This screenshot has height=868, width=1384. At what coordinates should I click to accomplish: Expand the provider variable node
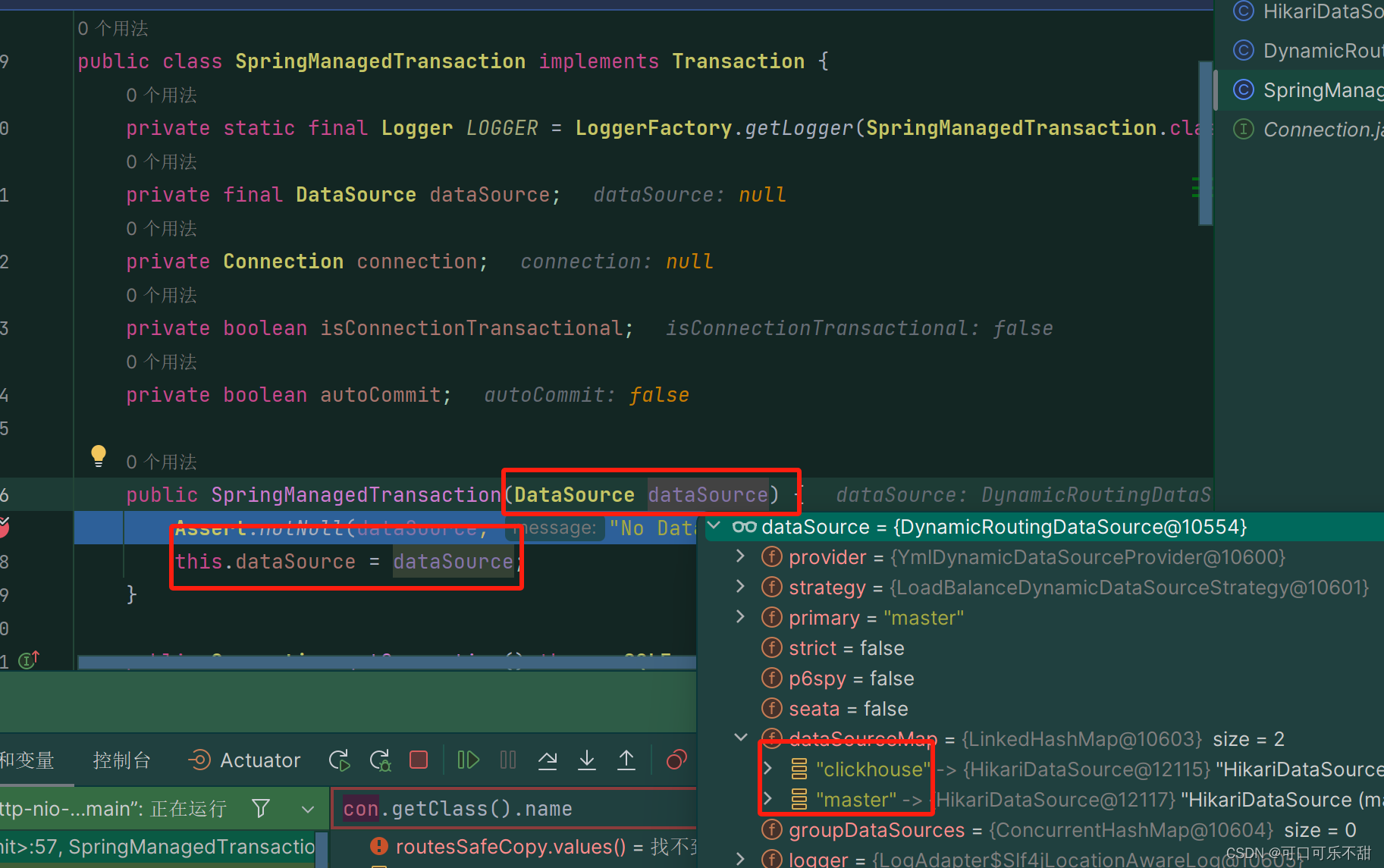click(740, 556)
